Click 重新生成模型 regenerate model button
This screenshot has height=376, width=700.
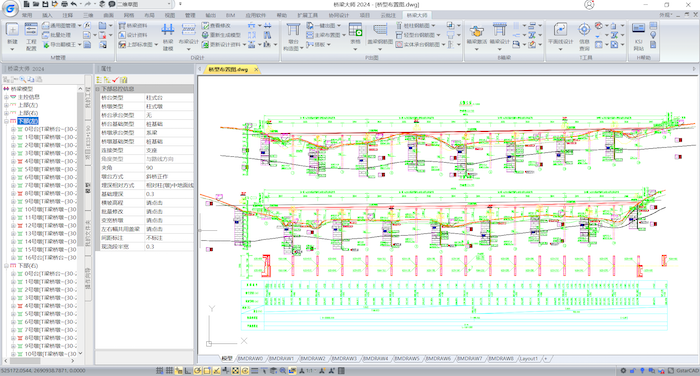click(221, 35)
